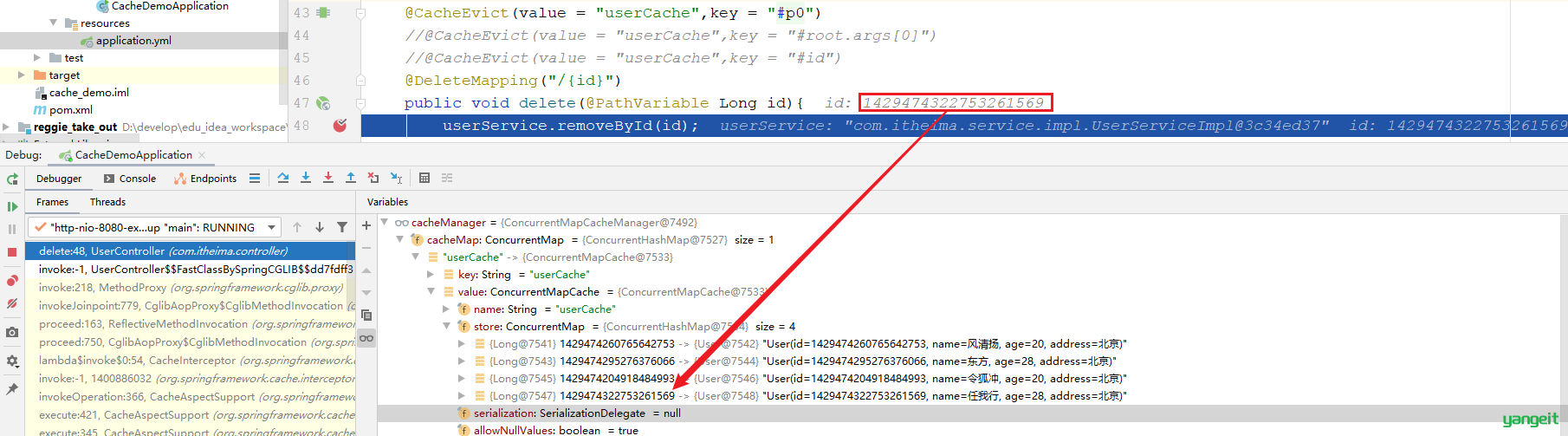1568x436 pixels.
Task: Expand test folder in project tree
Action: [37, 58]
